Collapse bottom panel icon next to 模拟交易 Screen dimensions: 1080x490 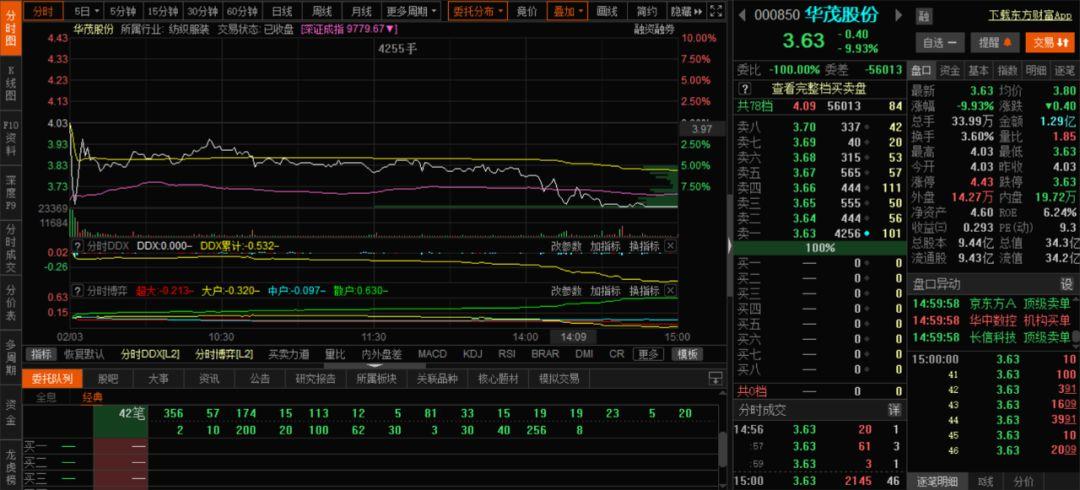coord(716,378)
